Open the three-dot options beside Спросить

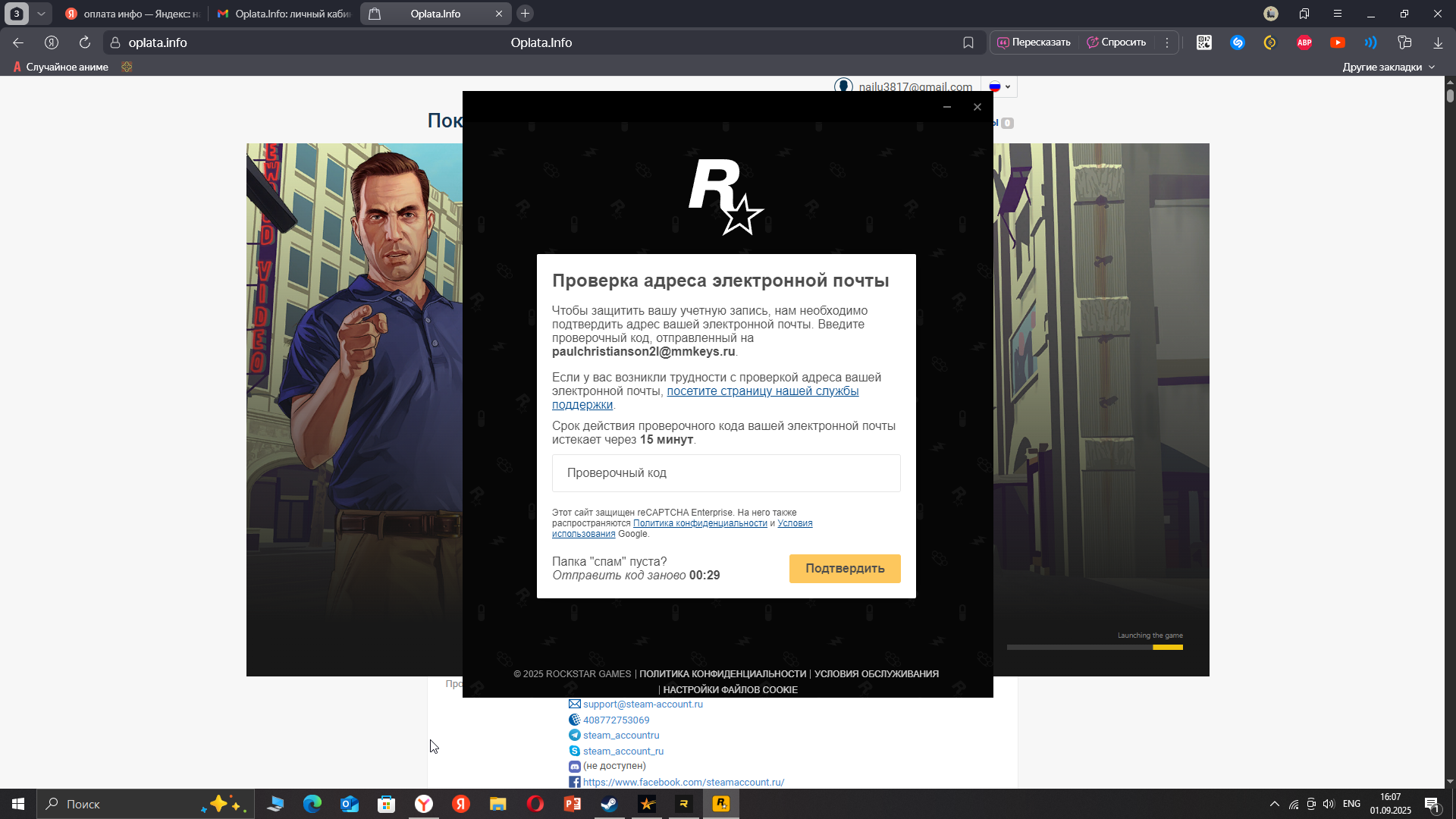point(1167,42)
